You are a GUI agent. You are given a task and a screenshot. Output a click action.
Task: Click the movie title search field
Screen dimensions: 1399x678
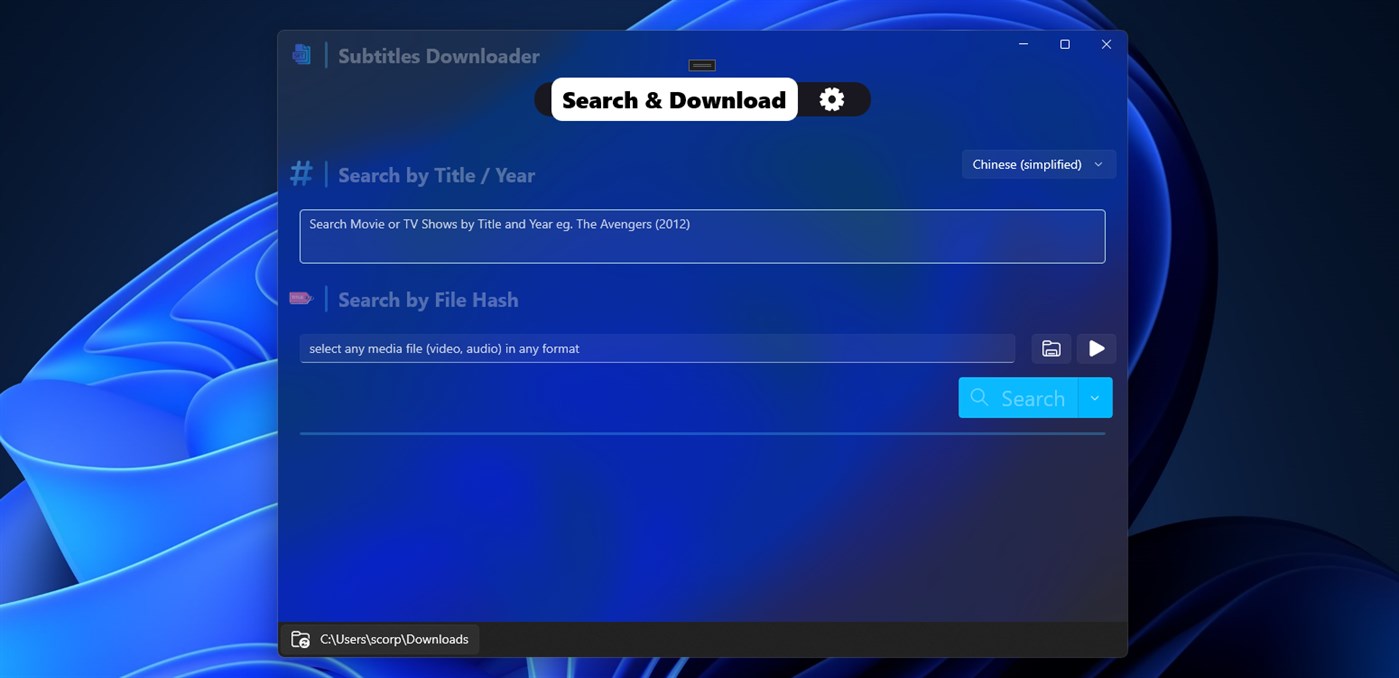[701, 236]
